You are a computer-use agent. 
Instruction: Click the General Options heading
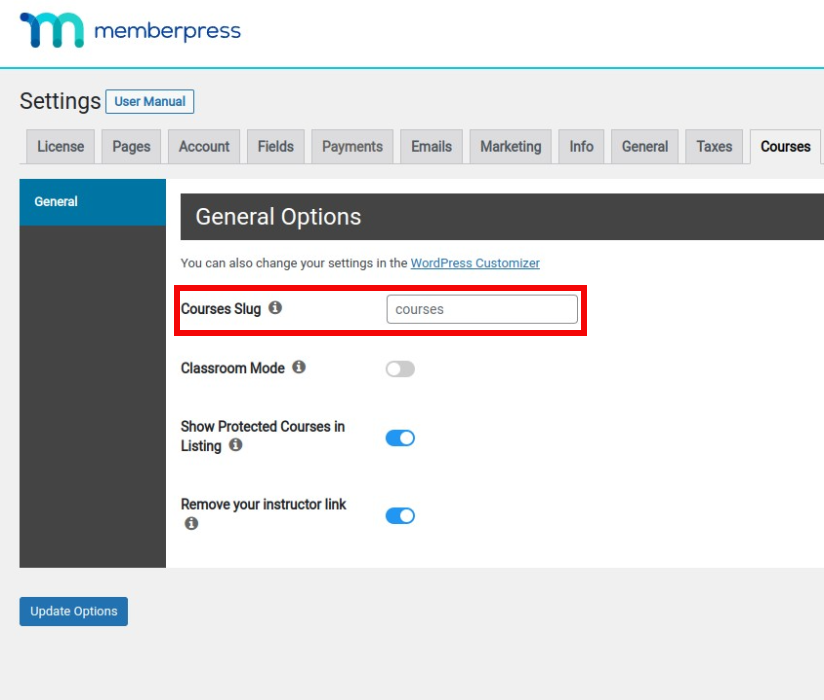278,217
